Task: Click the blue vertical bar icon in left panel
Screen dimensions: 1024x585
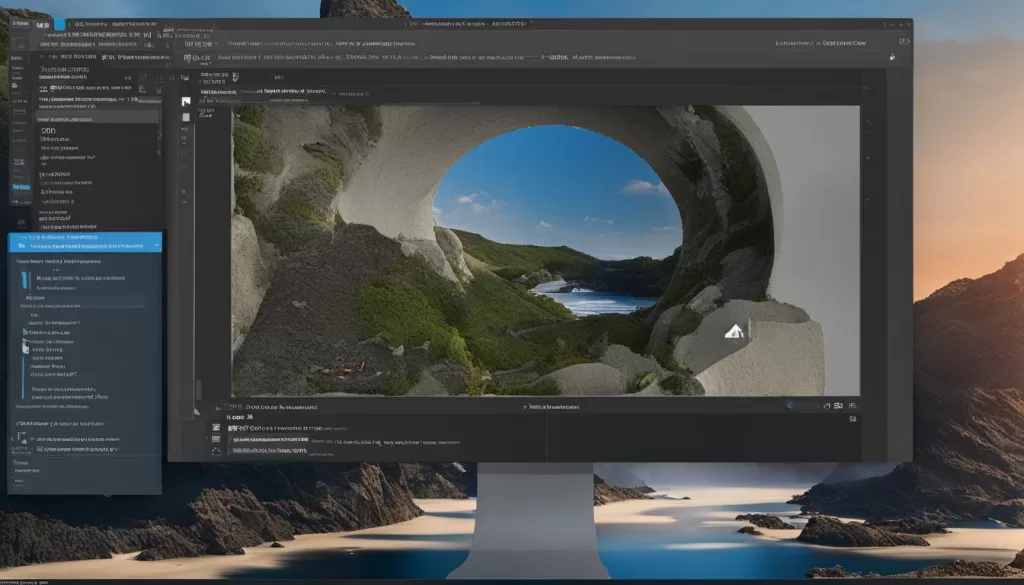Action: [x=27, y=279]
